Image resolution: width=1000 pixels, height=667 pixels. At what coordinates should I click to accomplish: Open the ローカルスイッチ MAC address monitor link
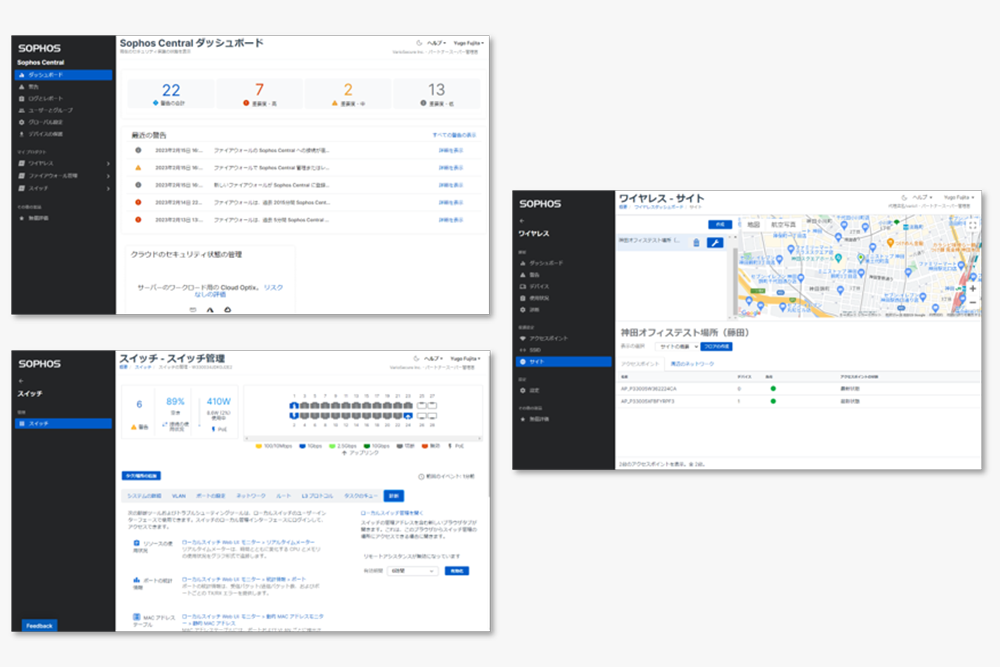click(253, 620)
